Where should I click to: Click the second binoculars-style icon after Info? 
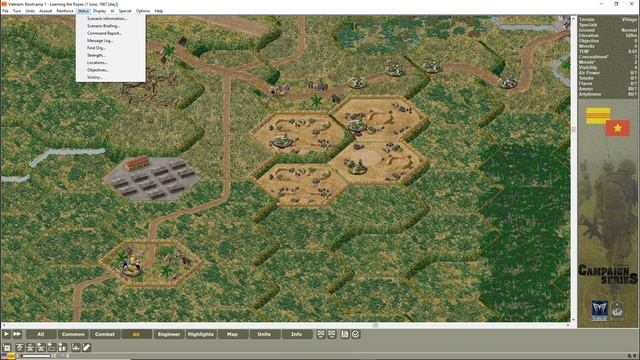tap(332, 334)
